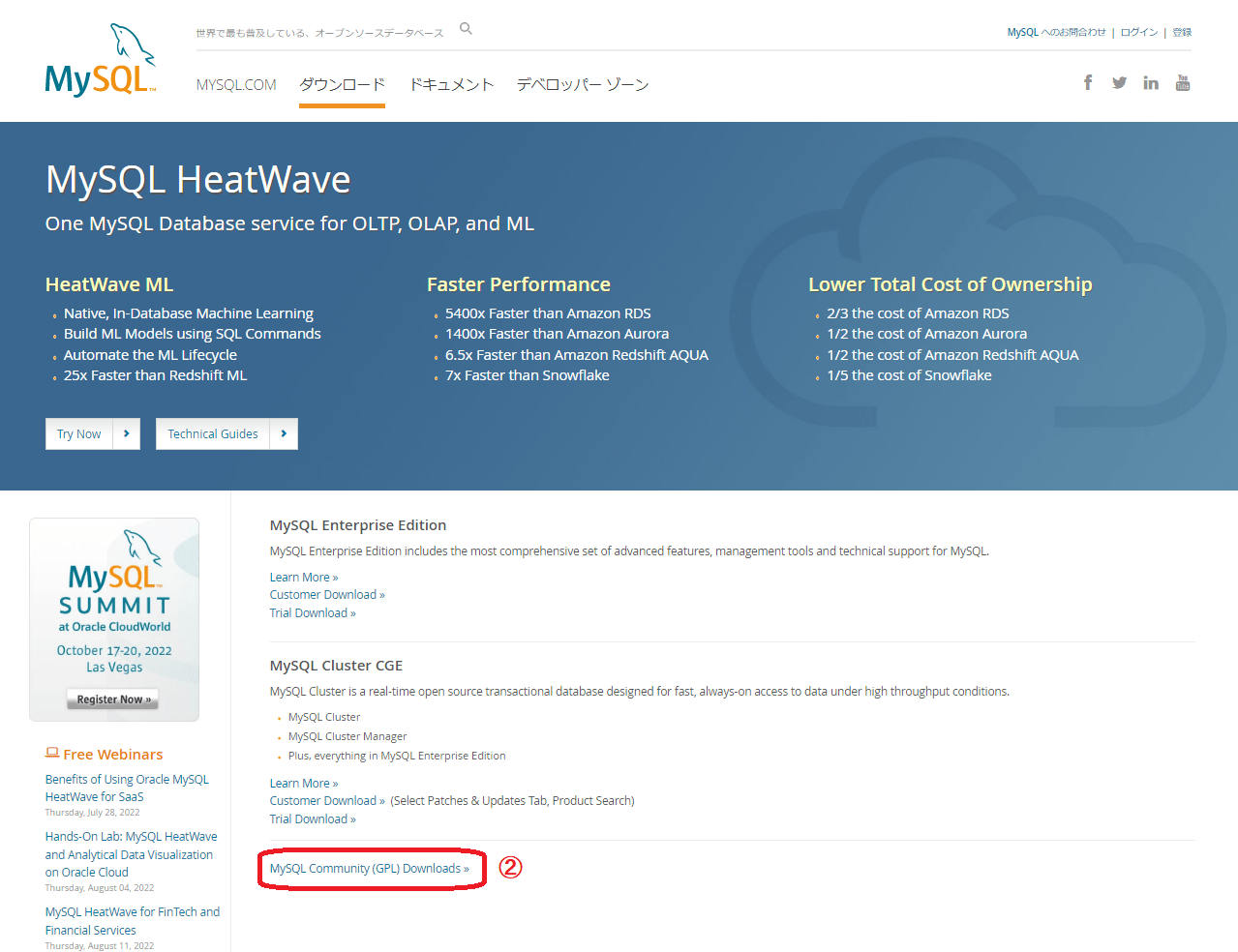Viewport: 1238px width, 952px height.
Task: Open MySQL Community (GPL) Downloads link
Action: point(370,869)
